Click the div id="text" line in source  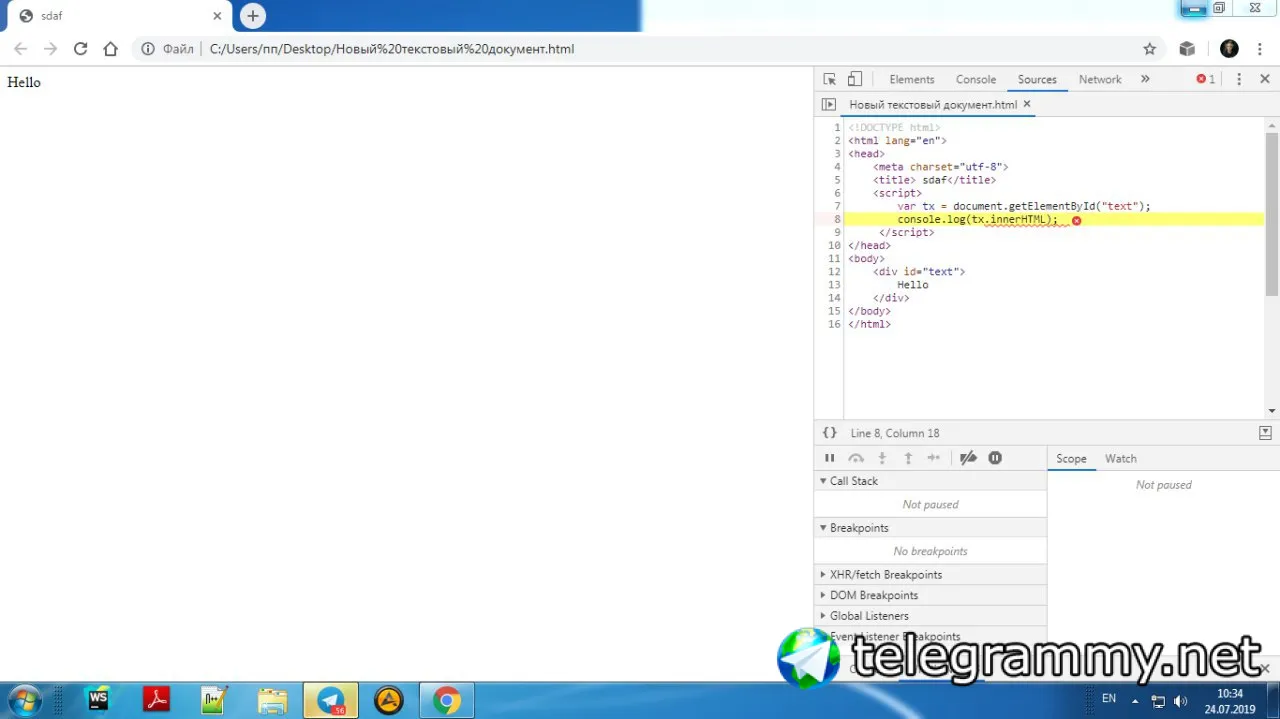coord(919,271)
